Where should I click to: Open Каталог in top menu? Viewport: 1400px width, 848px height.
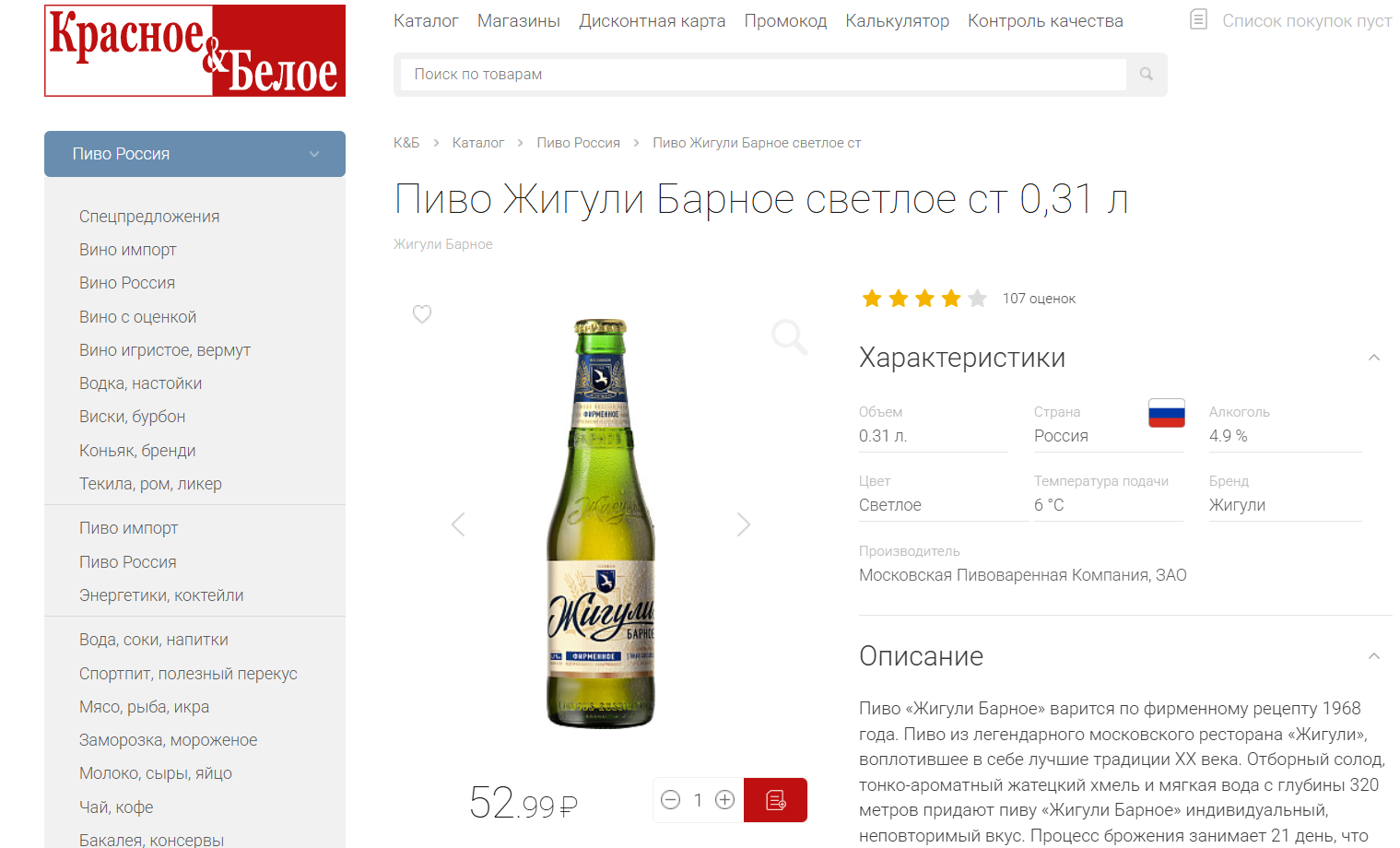(x=426, y=21)
